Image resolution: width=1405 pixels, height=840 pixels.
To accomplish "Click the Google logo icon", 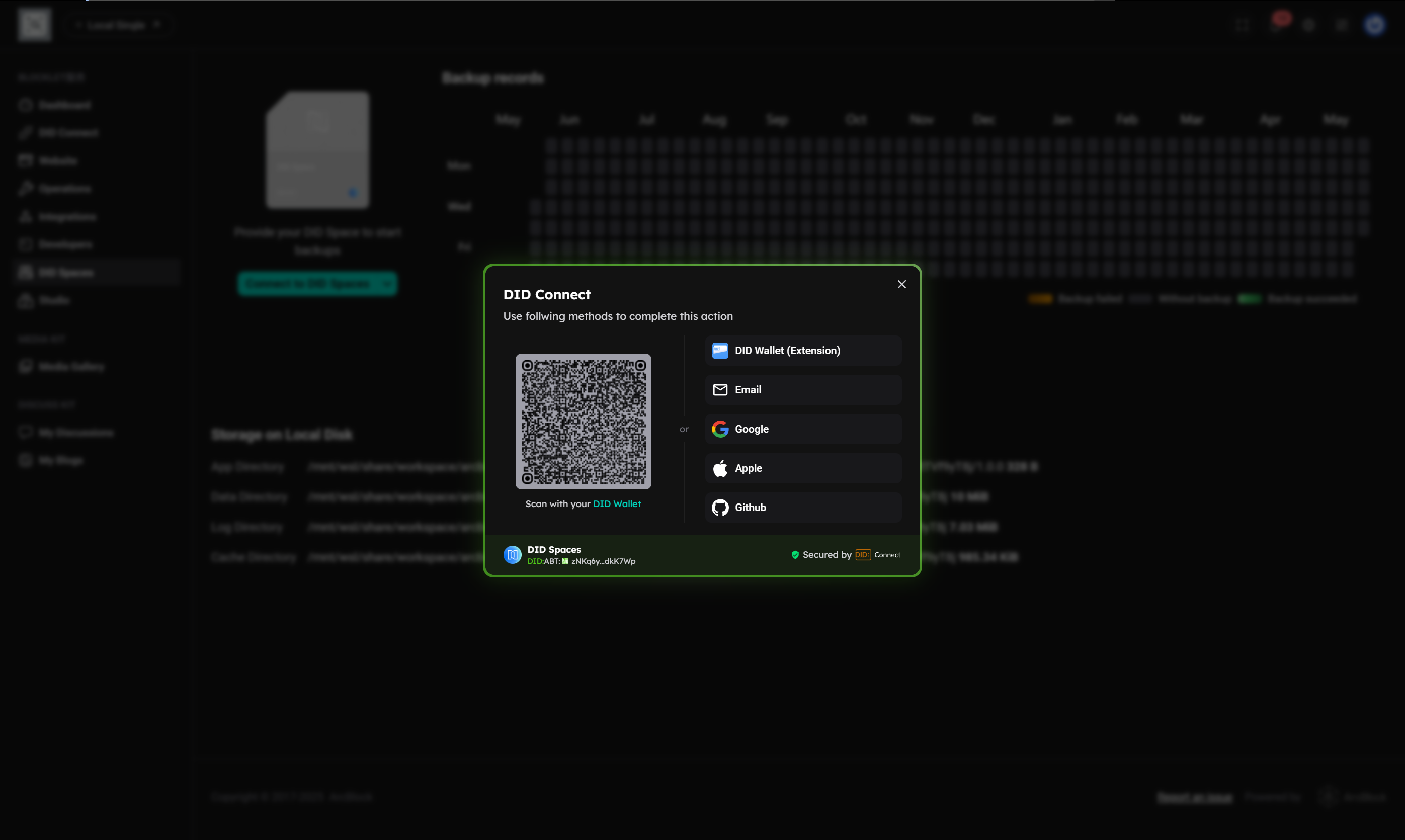I will click(719, 429).
